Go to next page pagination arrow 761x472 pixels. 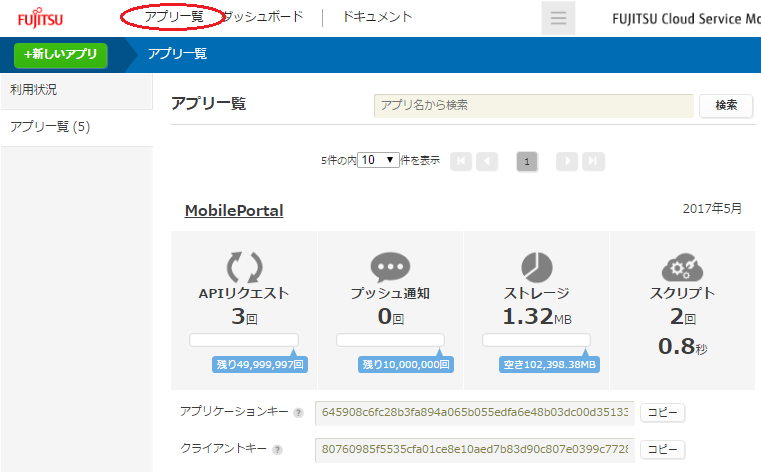[567, 161]
